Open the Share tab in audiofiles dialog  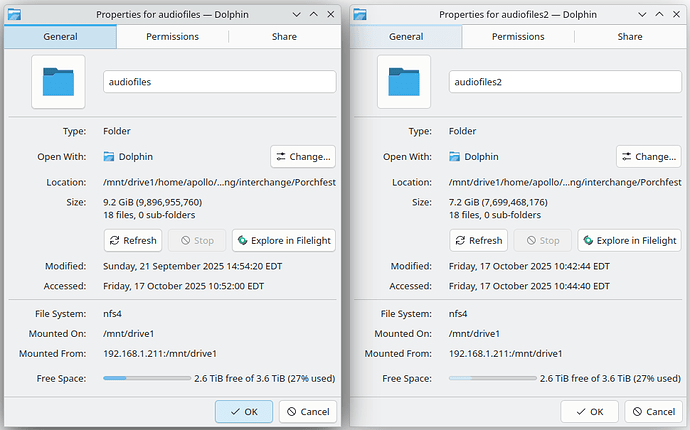coord(284,36)
